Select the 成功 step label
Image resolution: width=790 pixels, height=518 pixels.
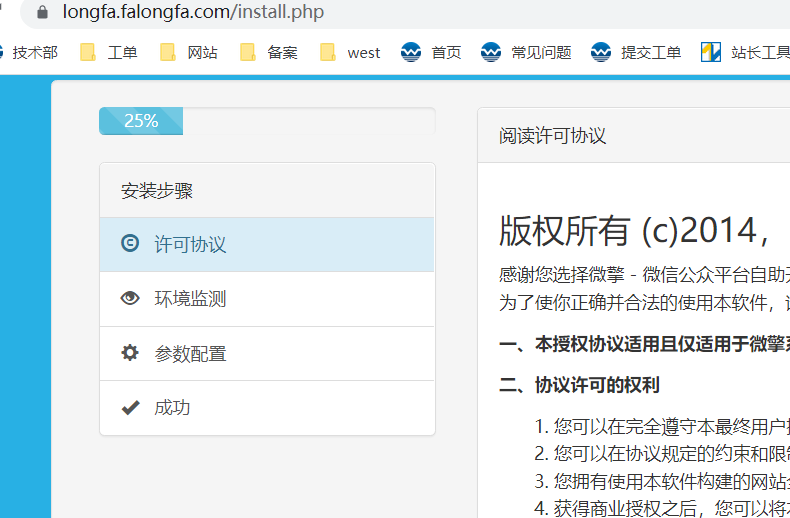[172, 408]
